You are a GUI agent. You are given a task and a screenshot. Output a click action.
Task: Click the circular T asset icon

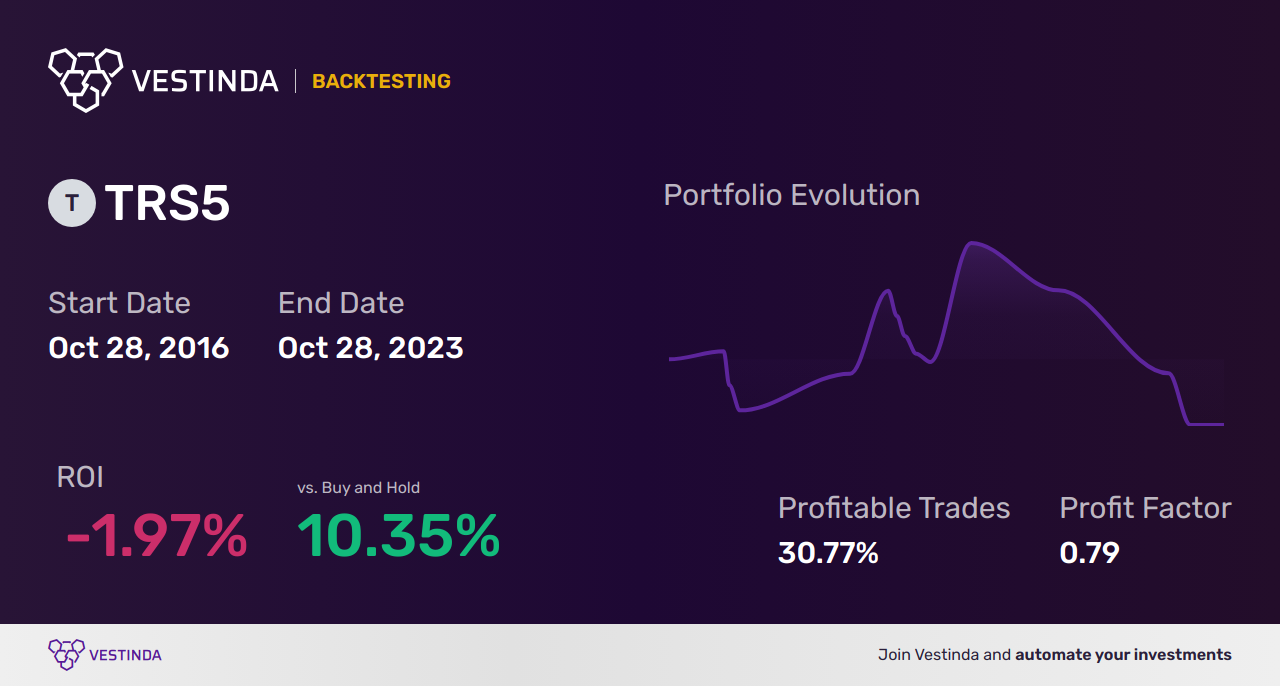pyautogui.click(x=72, y=203)
